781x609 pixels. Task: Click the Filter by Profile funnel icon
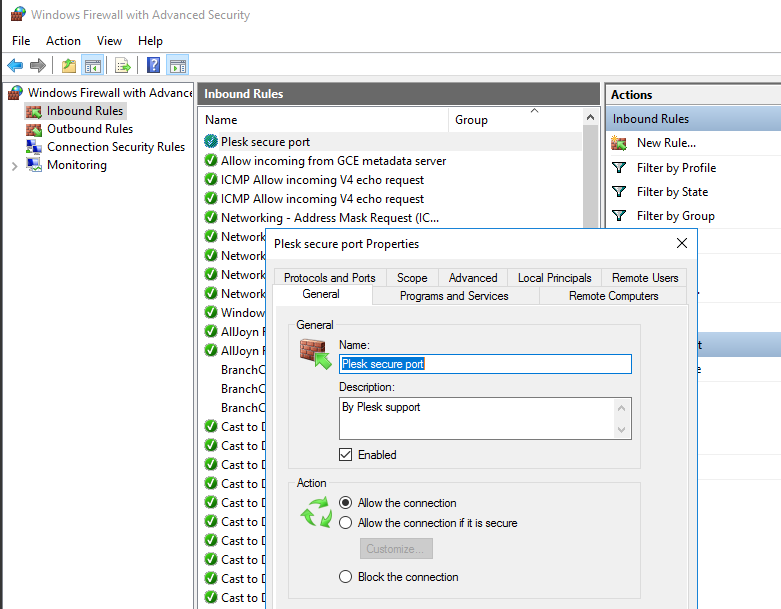coord(619,168)
